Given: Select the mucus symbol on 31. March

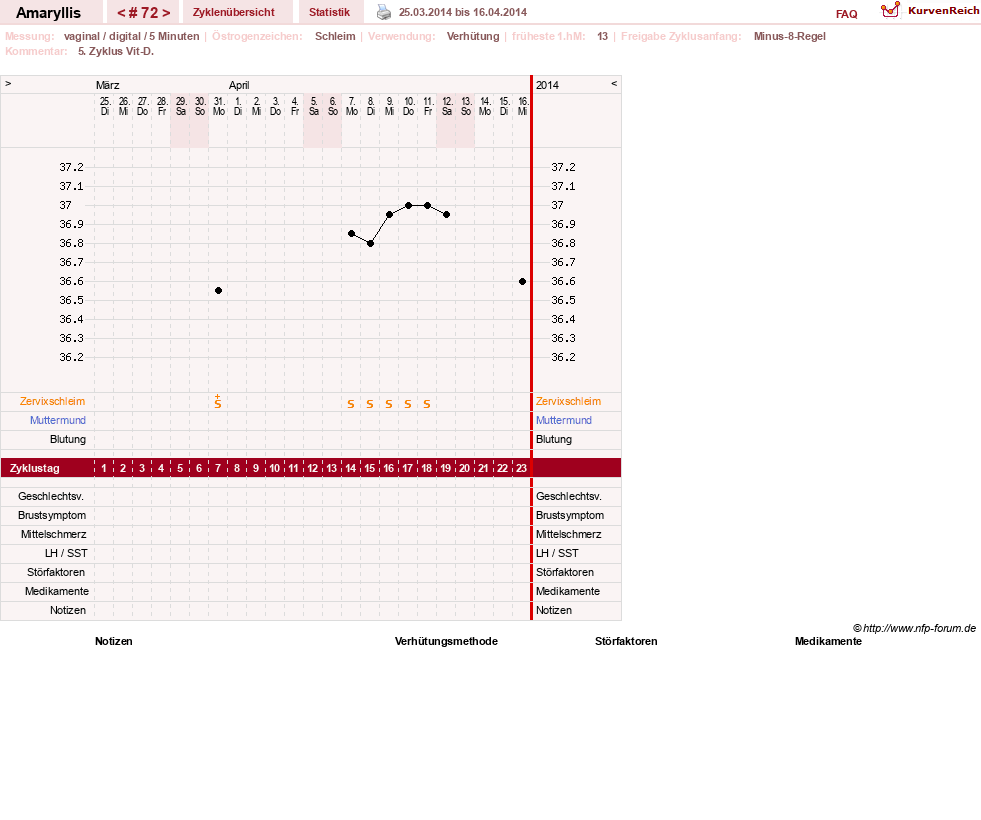Looking at the screenshot, I should pos(218,402).
